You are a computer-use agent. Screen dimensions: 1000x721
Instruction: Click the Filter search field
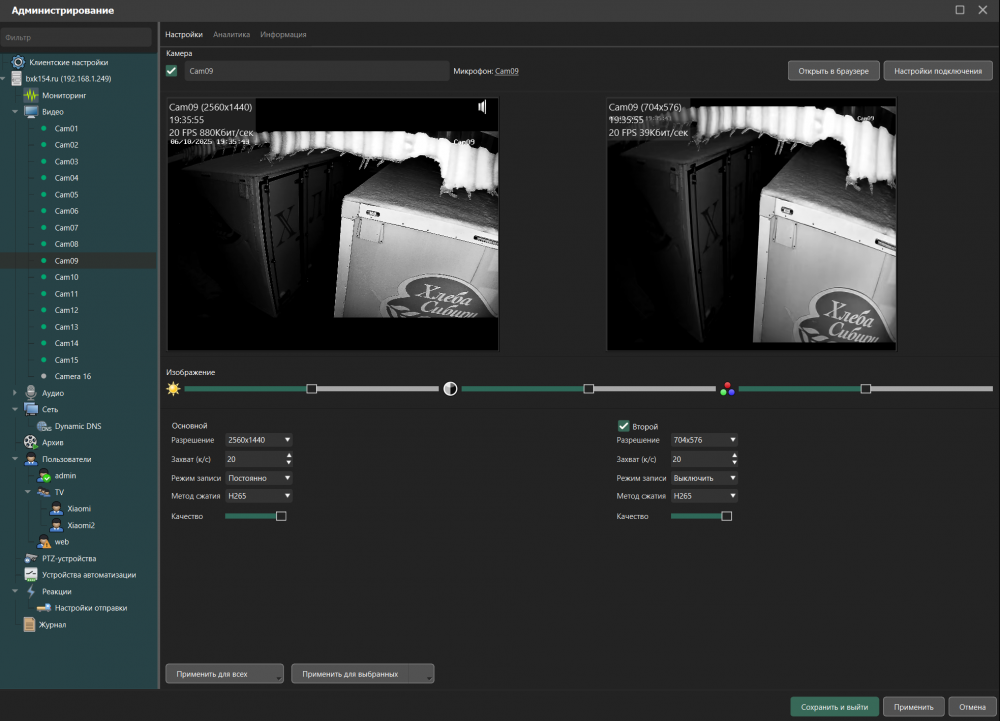coord(78,37)
